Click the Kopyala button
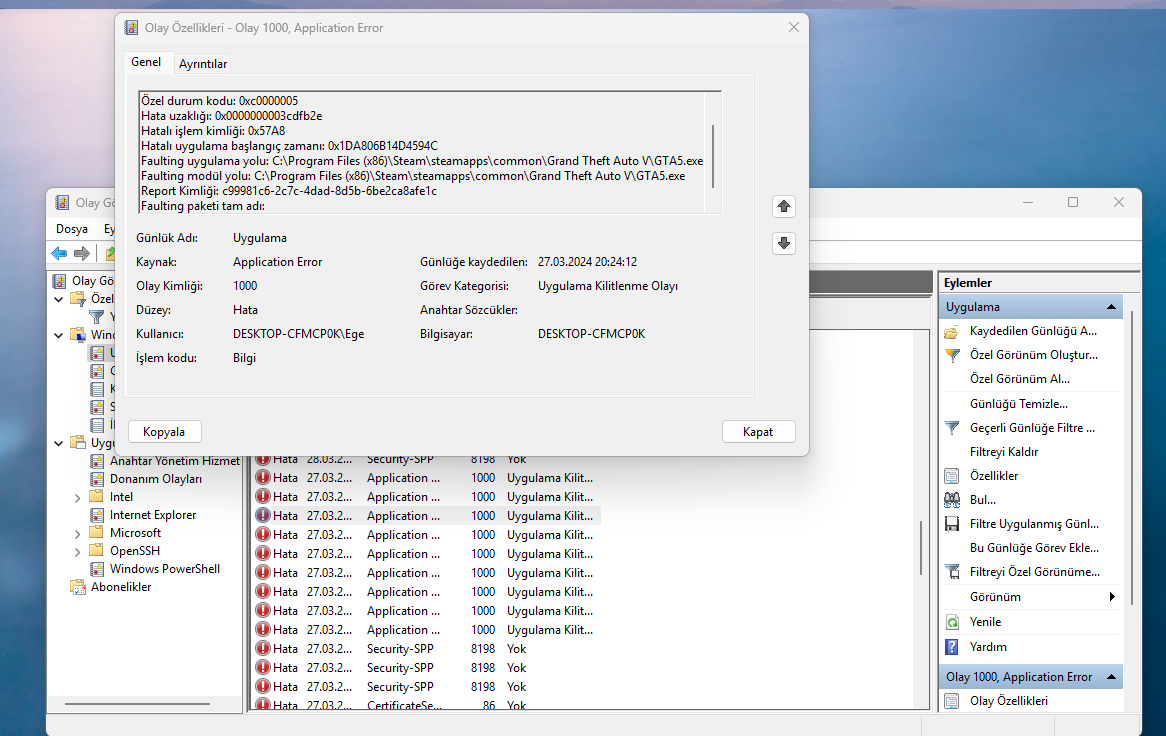1166x736 pixels. [164, 432]
